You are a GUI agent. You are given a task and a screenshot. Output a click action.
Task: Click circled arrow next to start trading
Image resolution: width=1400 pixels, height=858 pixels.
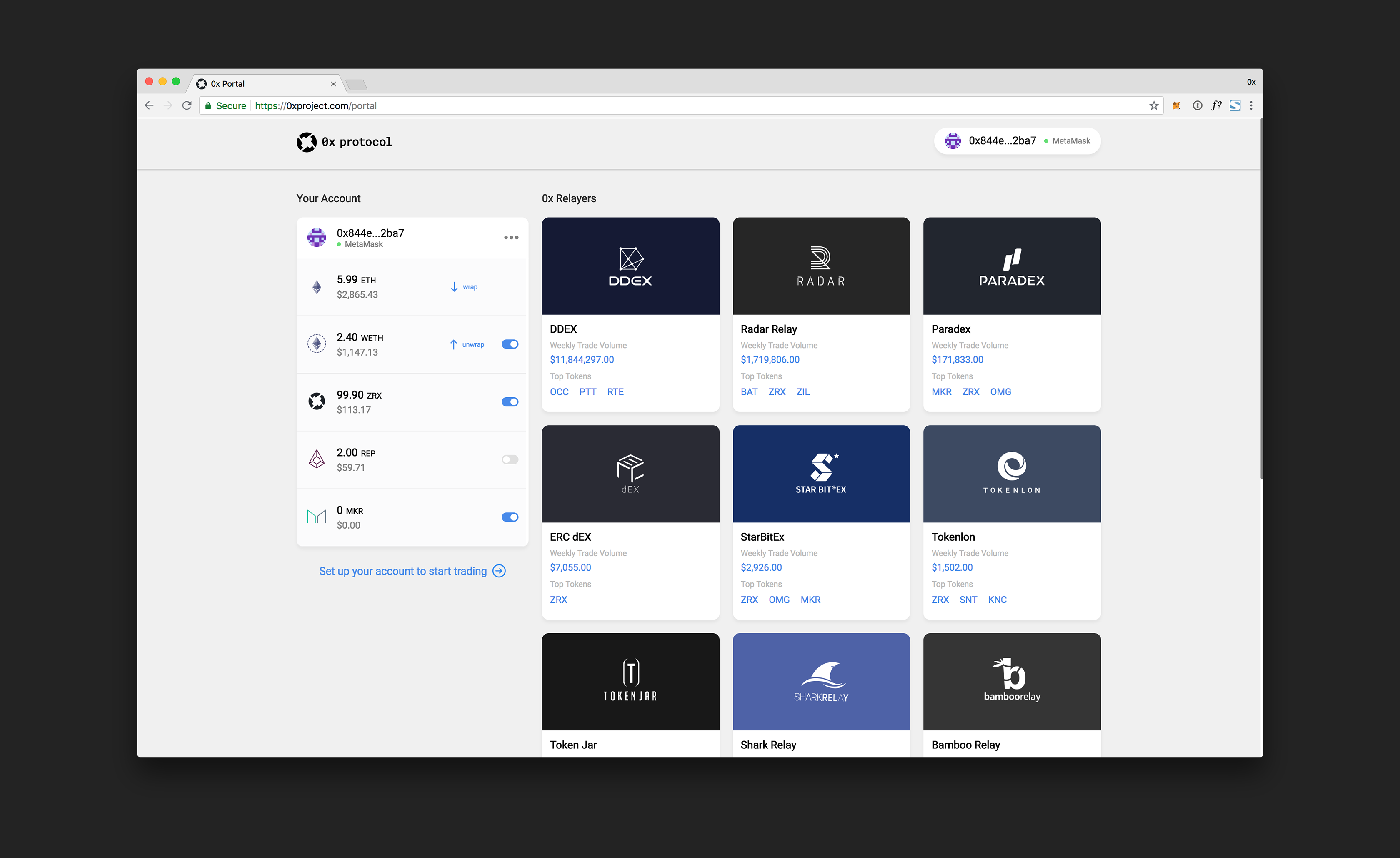500,571
